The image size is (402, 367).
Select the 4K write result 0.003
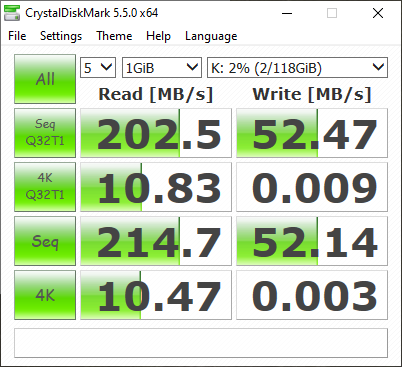pos(312,295)
